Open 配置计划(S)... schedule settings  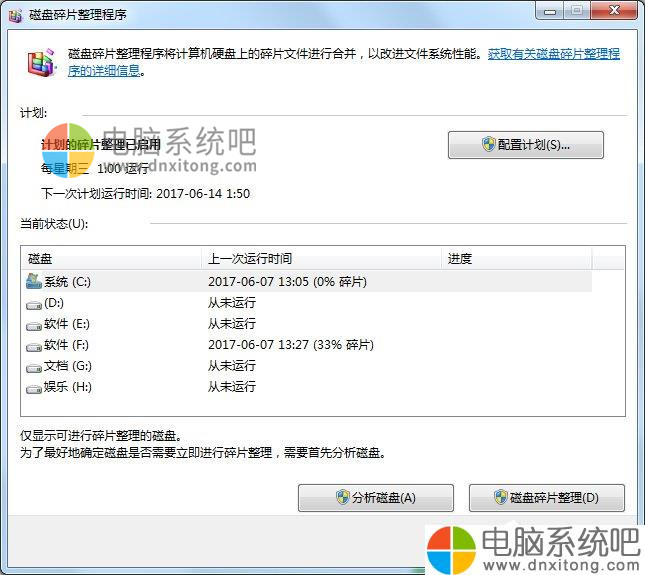[x=525, y=145]
